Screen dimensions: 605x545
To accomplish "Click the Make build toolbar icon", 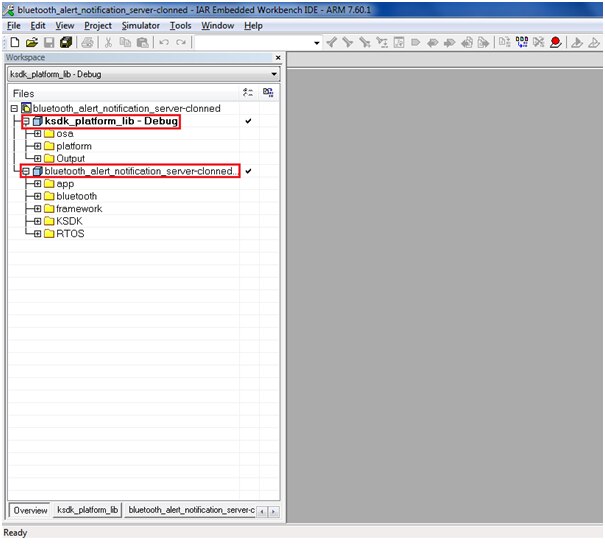I will 521,43.
